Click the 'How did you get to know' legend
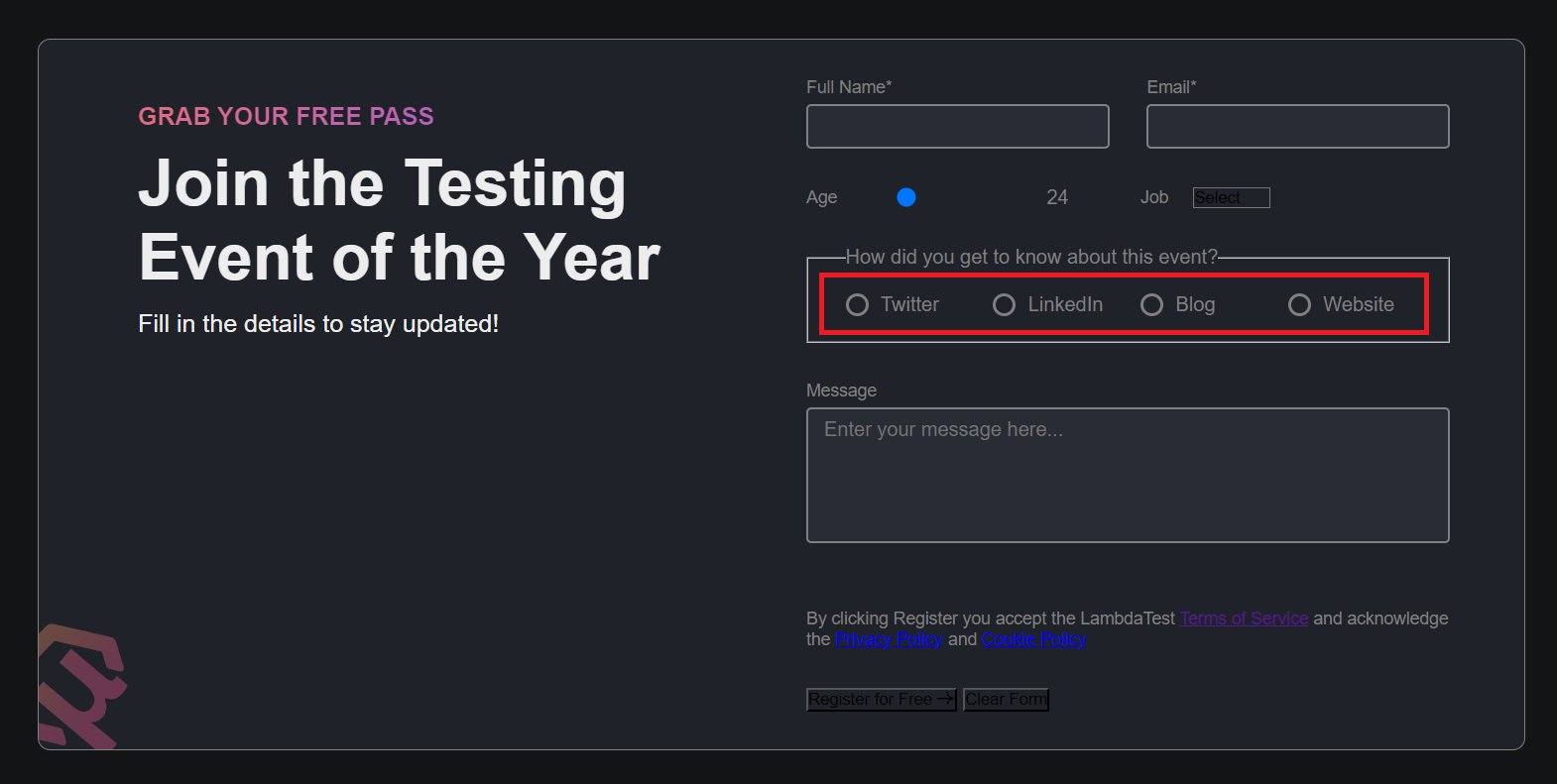This screenshot has width=1557, height=784. (x=1031, y=258)
